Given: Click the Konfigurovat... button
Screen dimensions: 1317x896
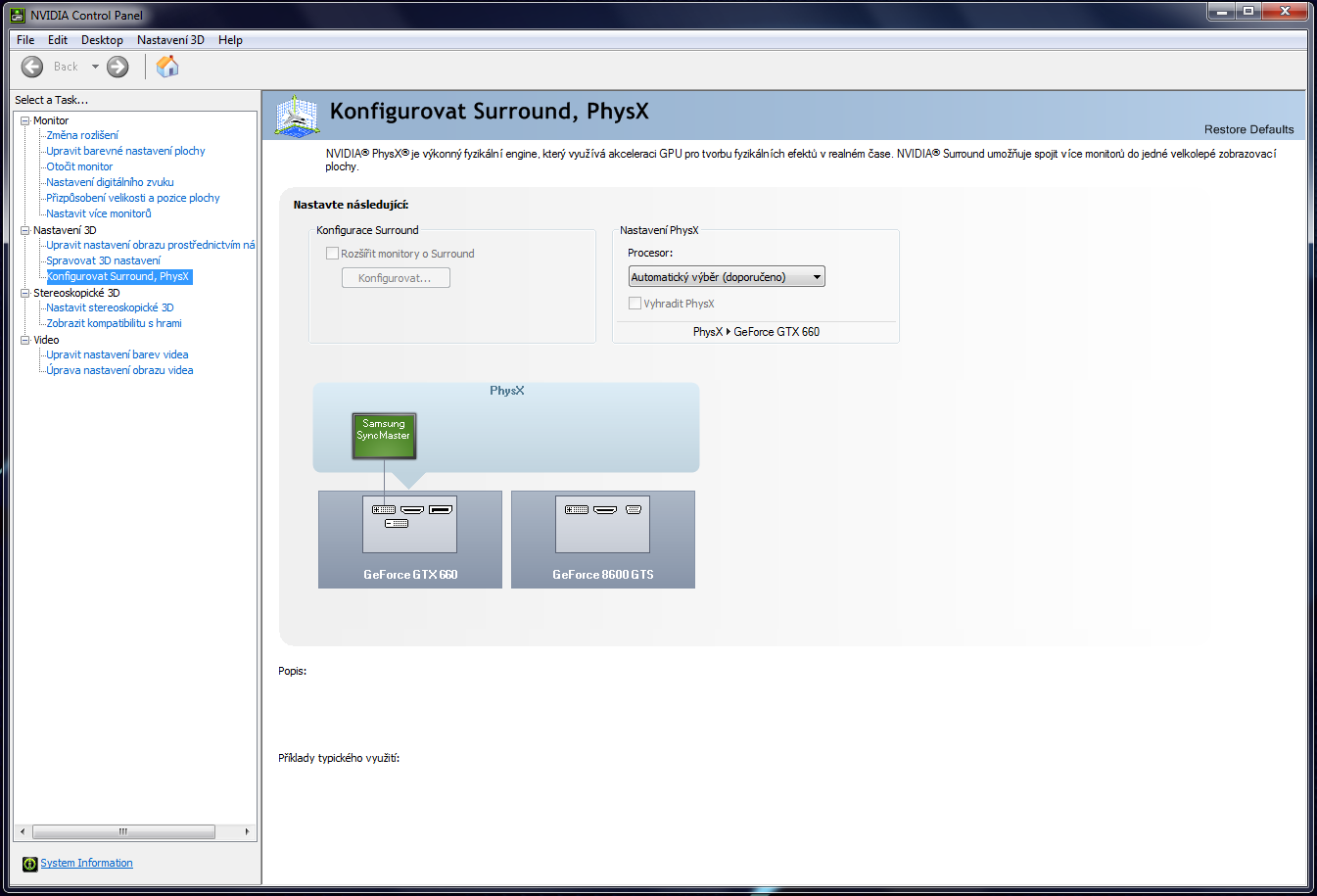Looking at the screenshot, I should (x=396, y=278).
